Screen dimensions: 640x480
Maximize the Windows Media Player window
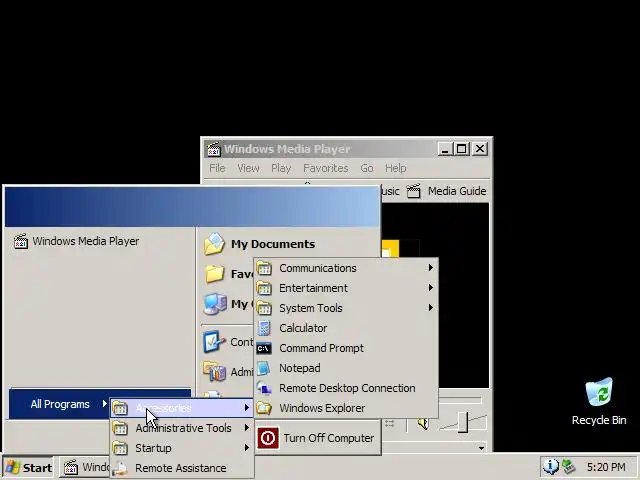pyautogui.click(x=462, y=149)
